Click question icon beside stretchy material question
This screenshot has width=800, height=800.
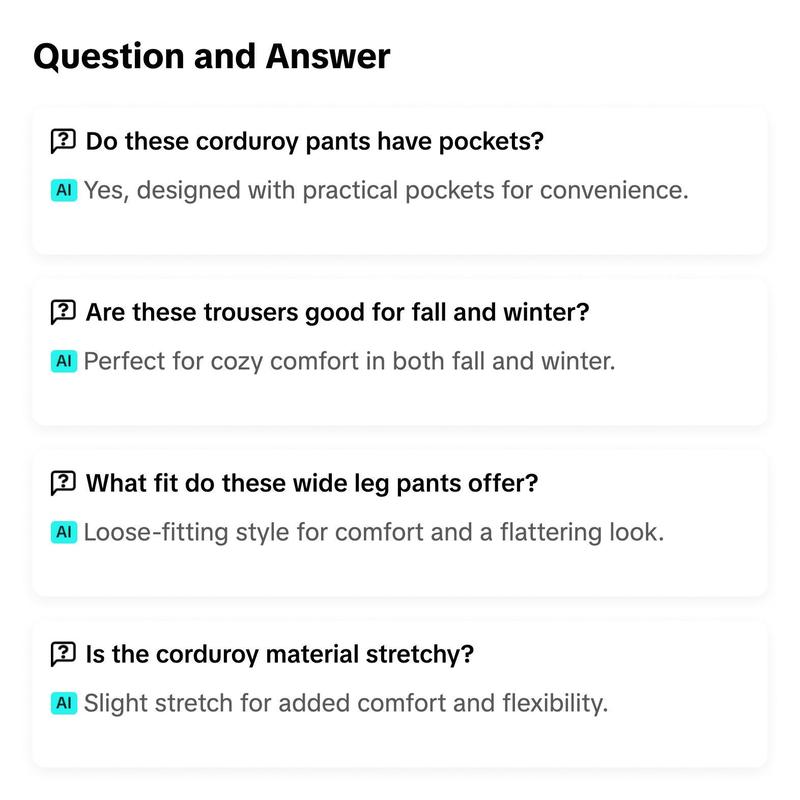point(63,654)
